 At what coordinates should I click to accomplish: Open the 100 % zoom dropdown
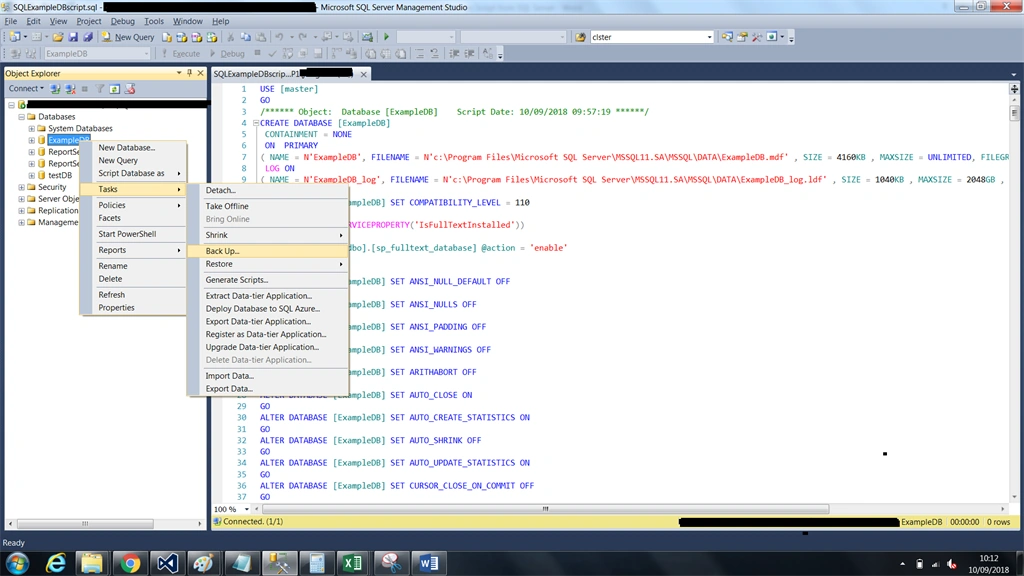tap(247, 509)
